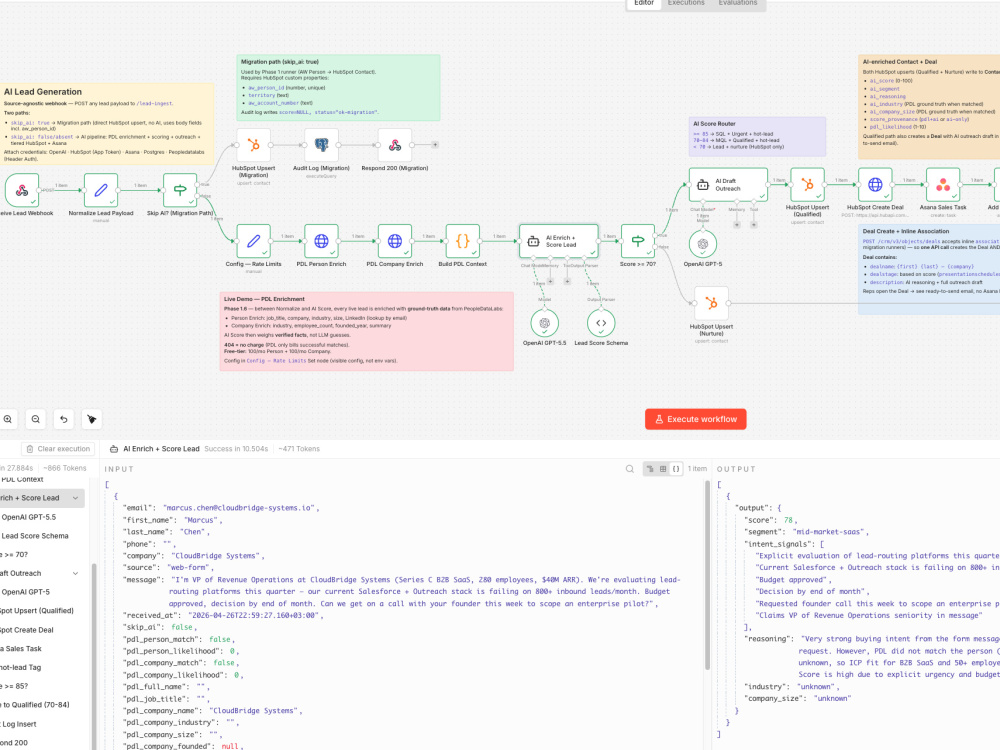
Task: Select the hot-lead Tag log entry
Action: click(22, 667)
